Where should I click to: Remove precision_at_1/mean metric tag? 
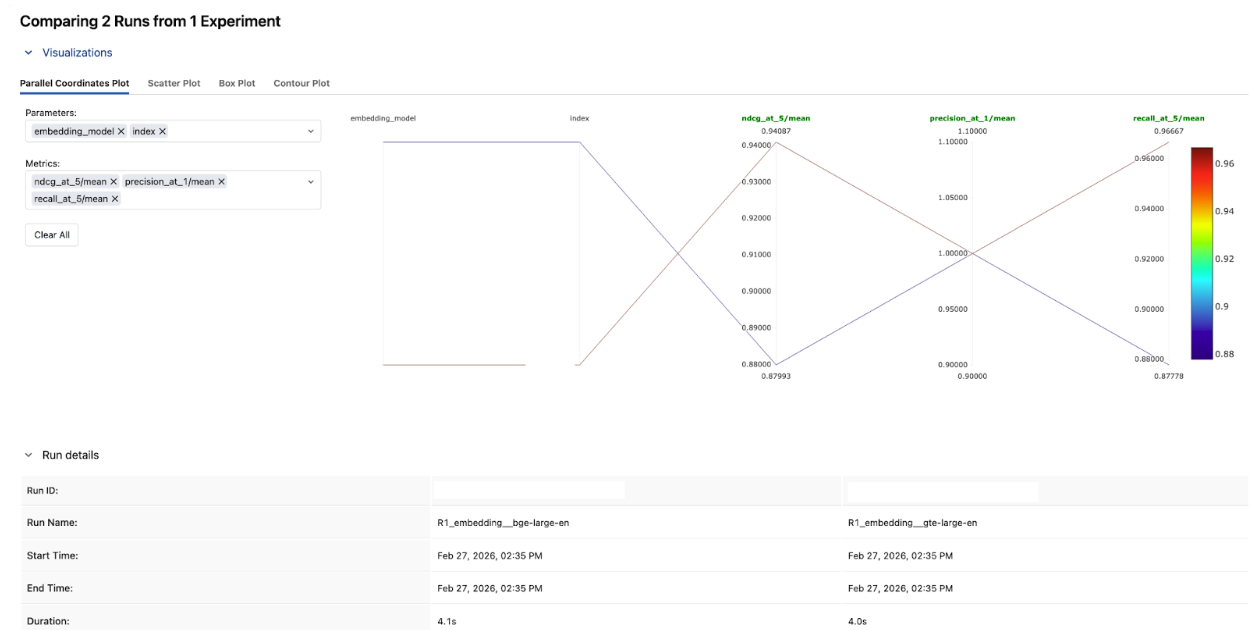tap(221, 182)
